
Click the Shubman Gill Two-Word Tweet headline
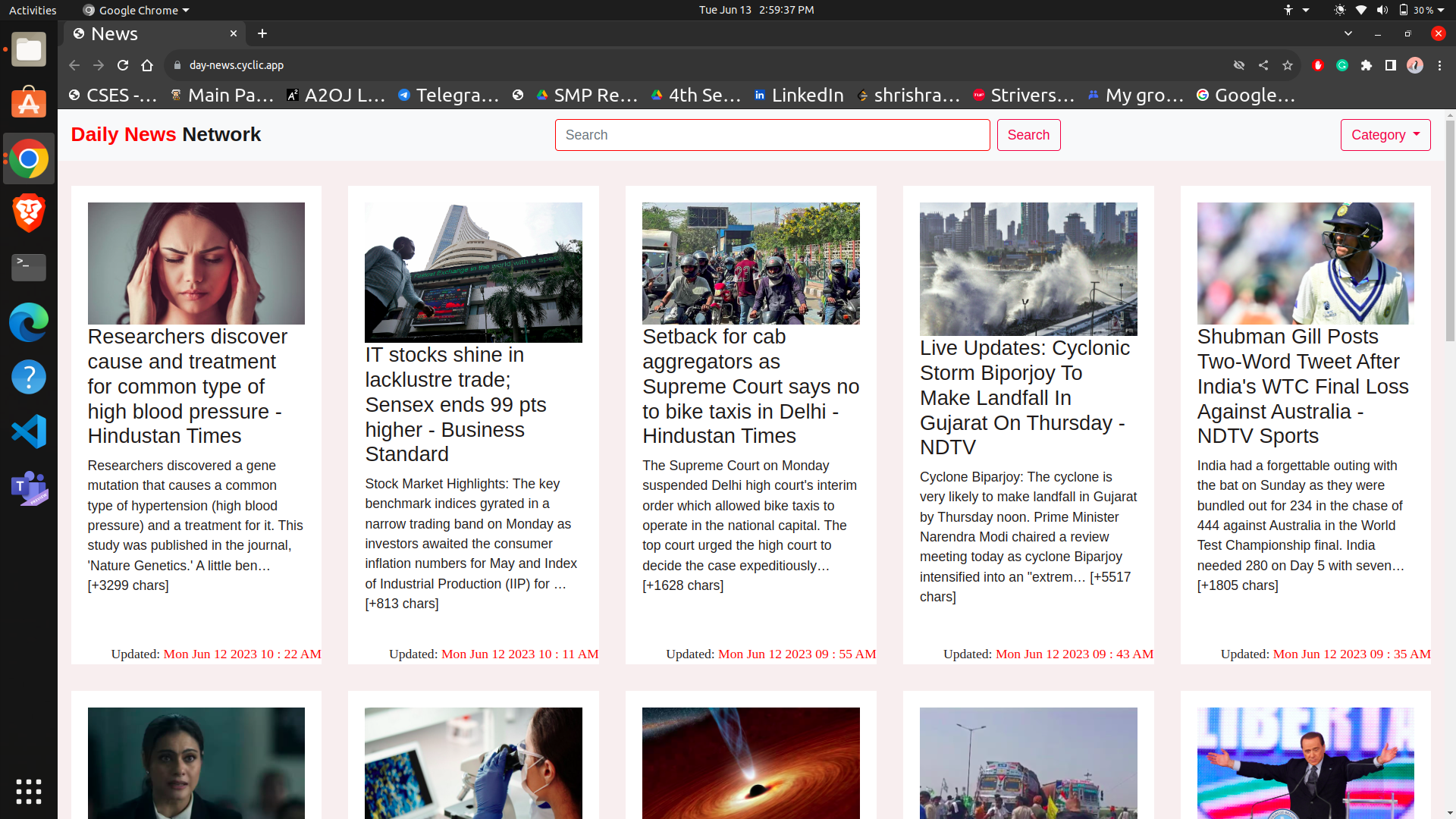point(1303,386)
